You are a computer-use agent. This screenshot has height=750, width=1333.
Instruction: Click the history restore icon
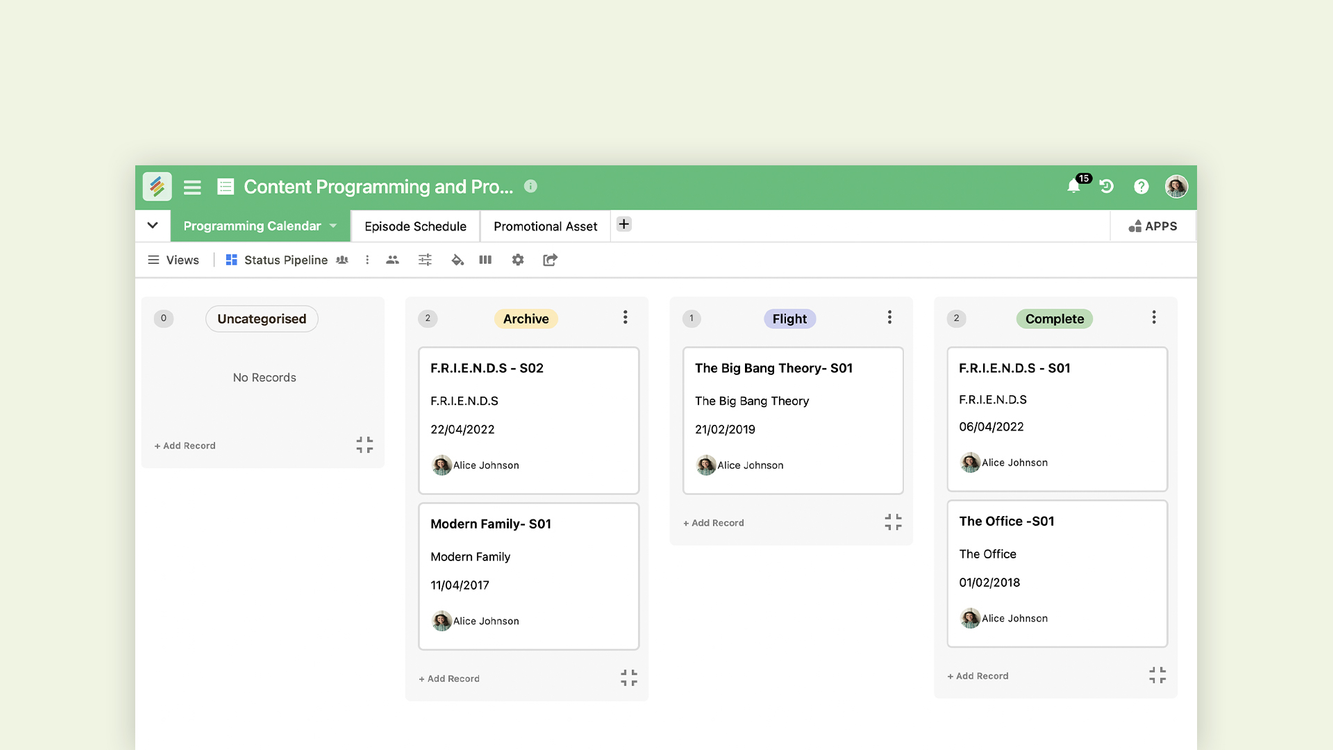click(x=1107, y=187)
